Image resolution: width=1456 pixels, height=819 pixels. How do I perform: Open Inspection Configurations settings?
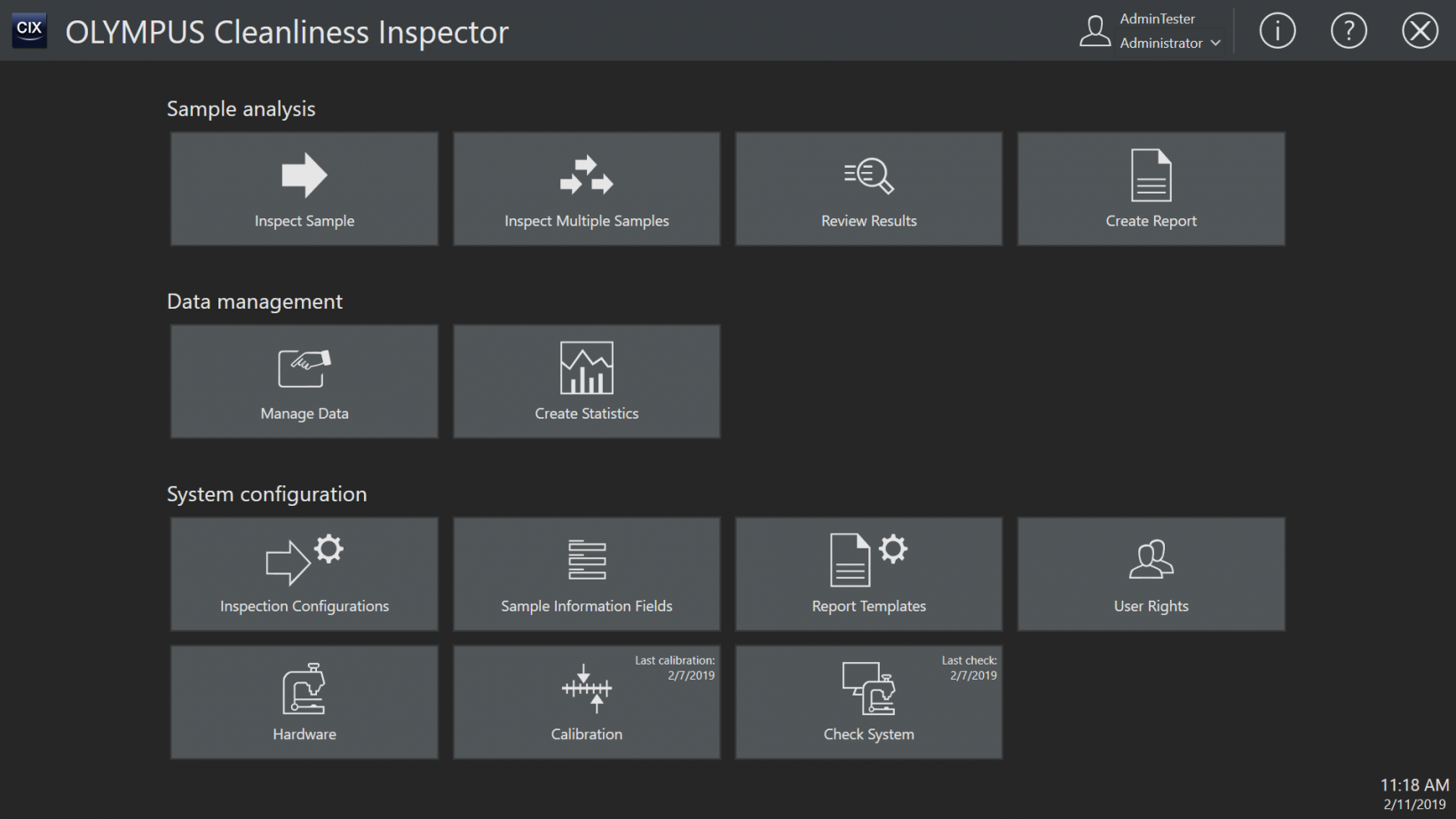click(x=304, y=574)
